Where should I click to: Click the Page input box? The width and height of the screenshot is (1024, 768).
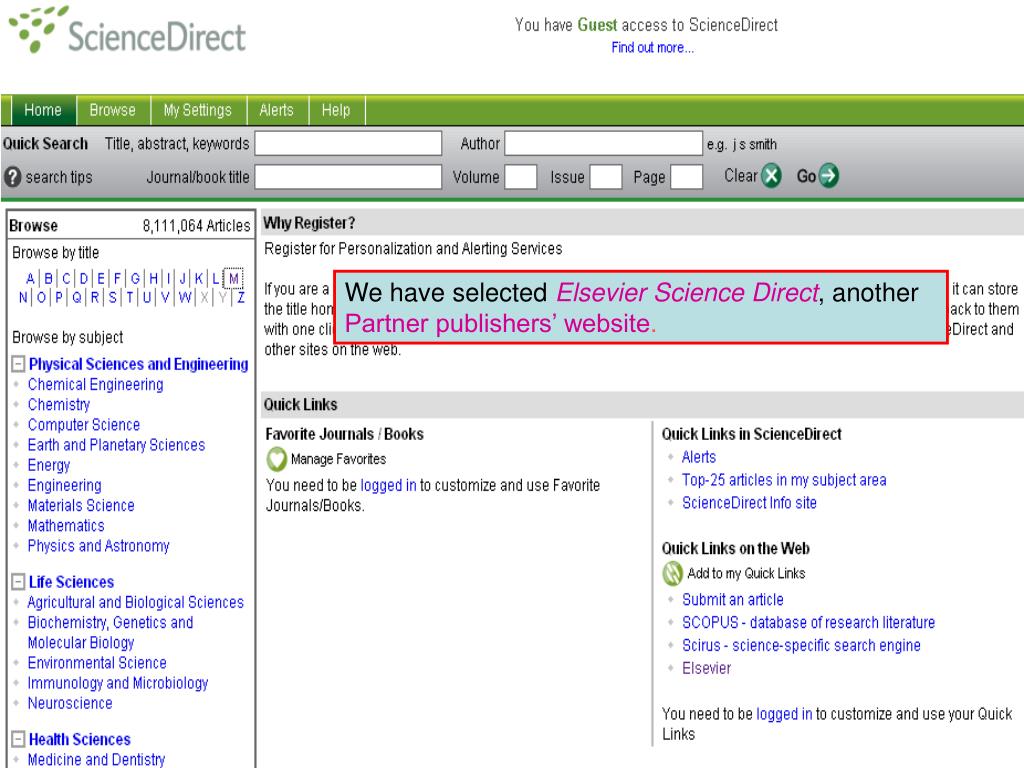coord(686,177)
